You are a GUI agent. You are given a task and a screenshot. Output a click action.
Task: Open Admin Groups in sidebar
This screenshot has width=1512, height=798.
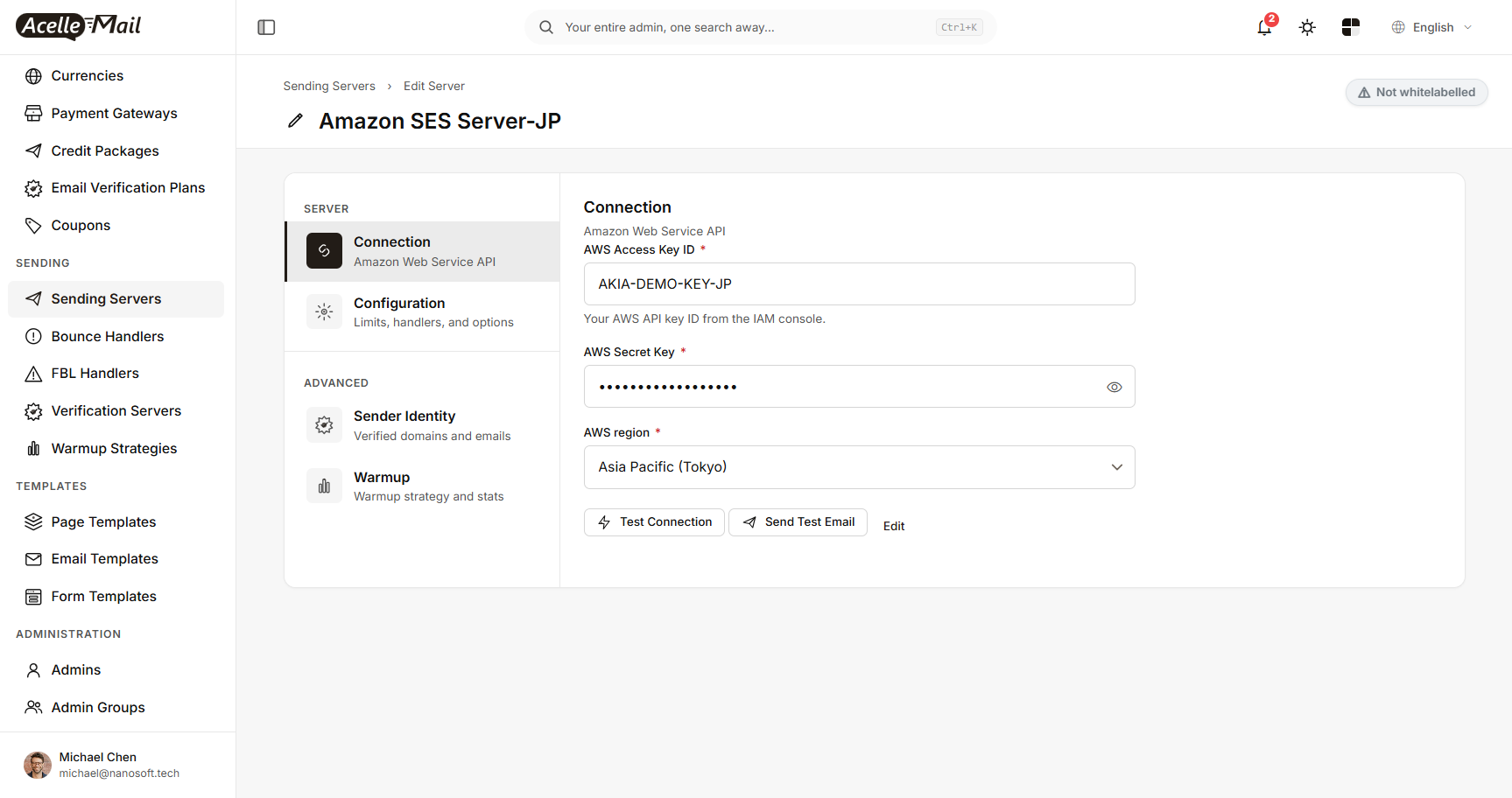(116, 707)
